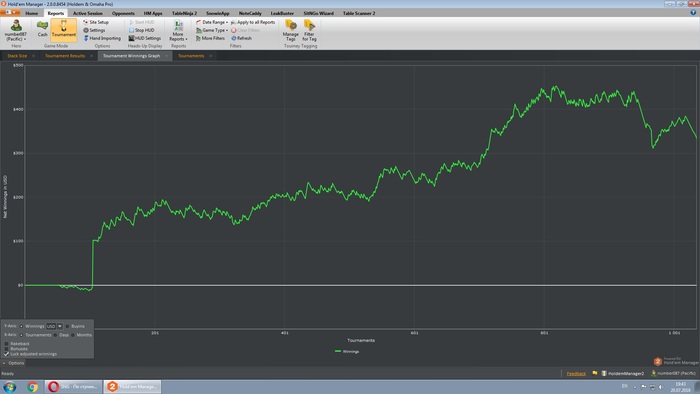This screenshot has width=700, height=394.
Task: Select the Tournament game mode icon
Action: click(63, 29)
